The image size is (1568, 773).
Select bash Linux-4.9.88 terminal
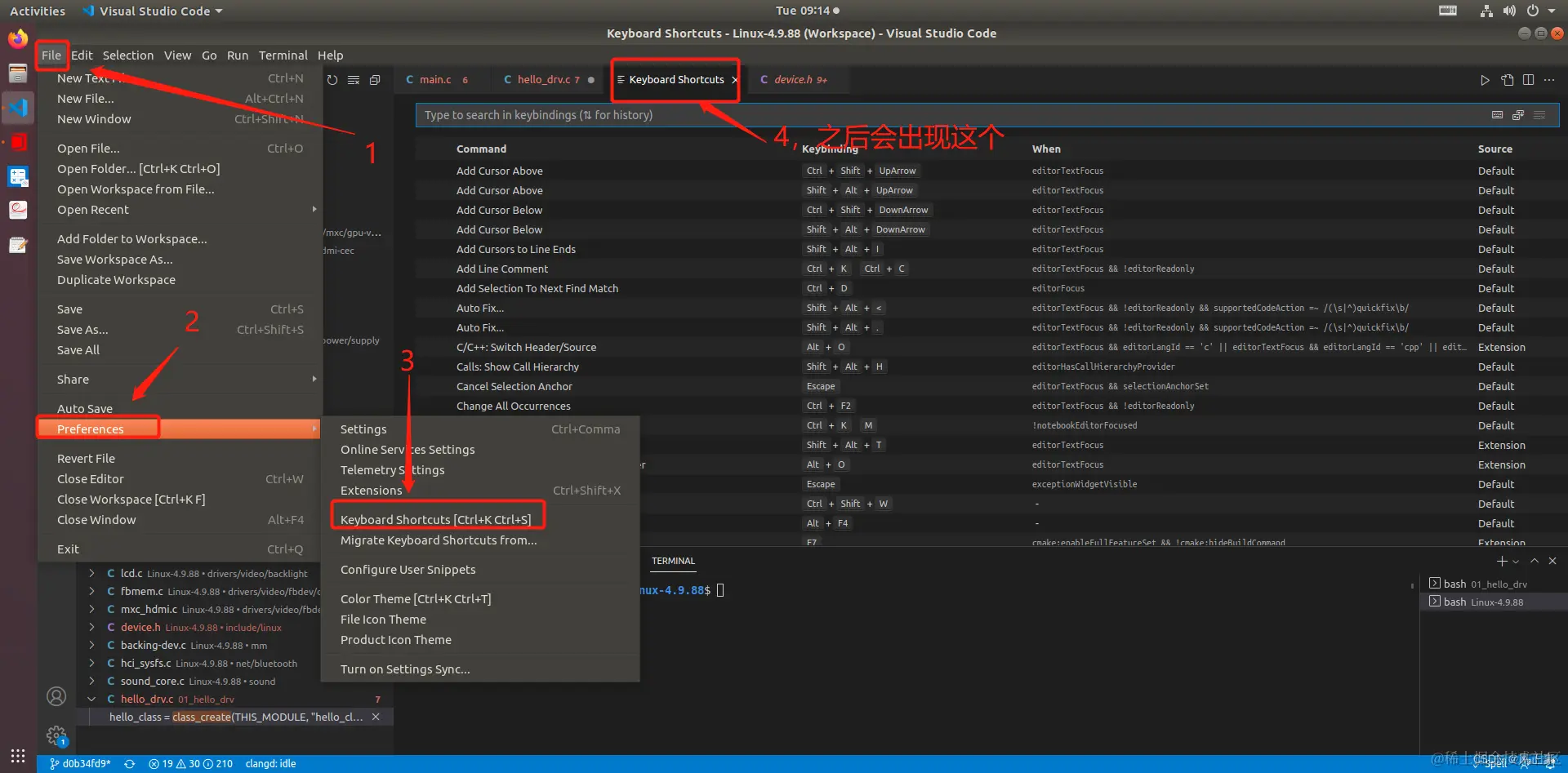[x=1493, y=602]
